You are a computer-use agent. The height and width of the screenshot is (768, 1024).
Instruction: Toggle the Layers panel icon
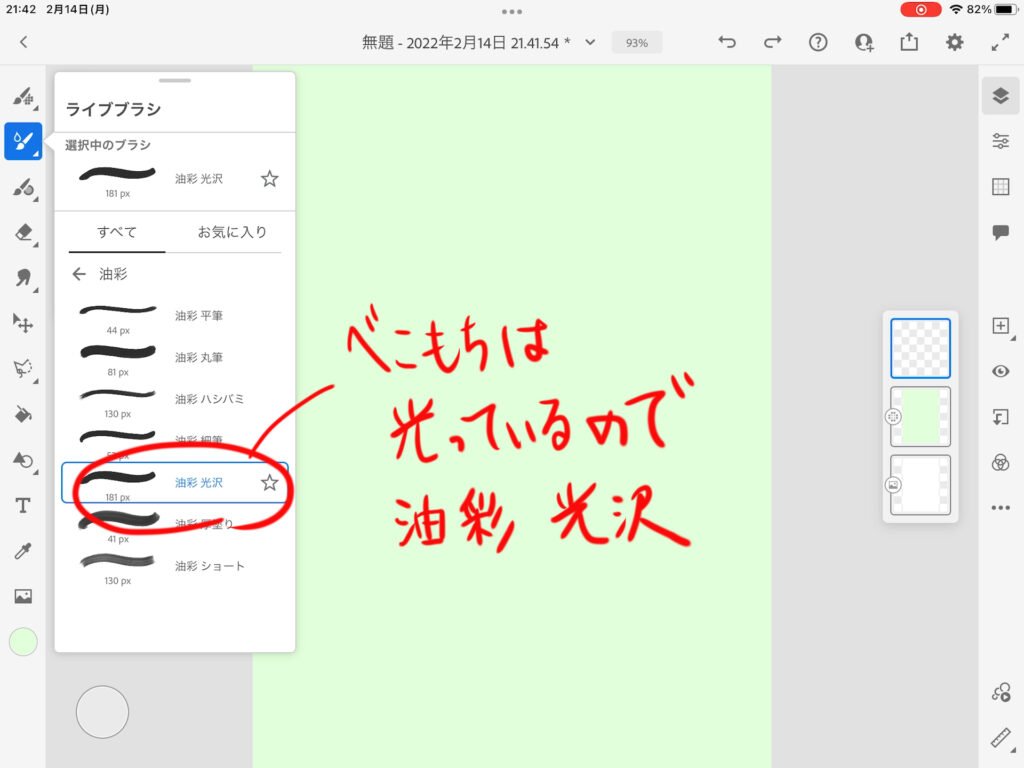(1000, 95)
